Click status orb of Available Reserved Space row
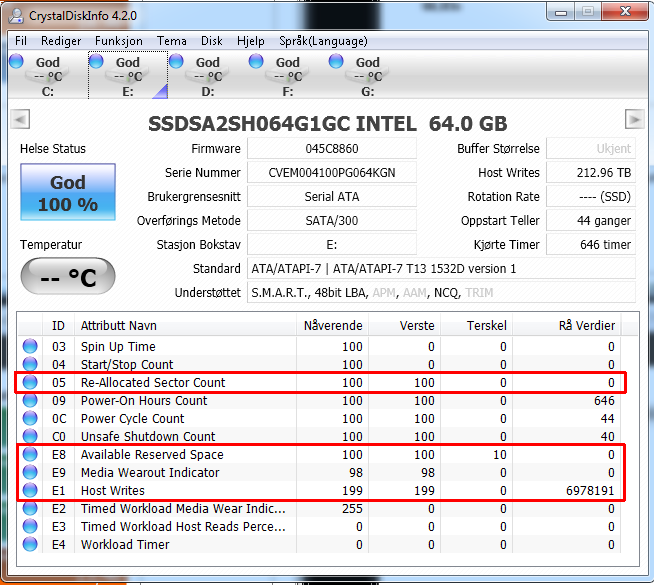 click(30, 454)
